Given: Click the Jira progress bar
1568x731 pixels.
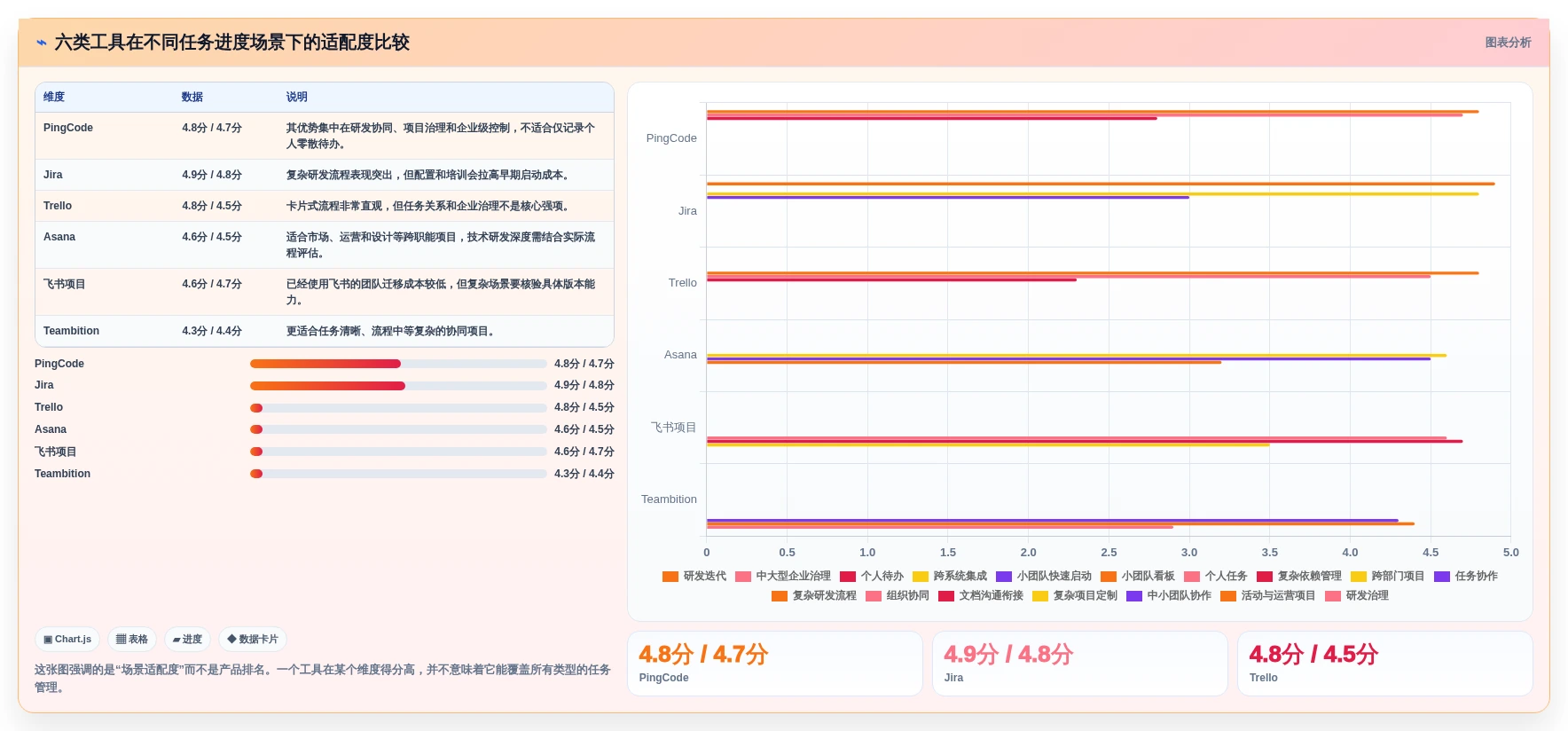Looking at the screenshot, I should tap(398, 386).
